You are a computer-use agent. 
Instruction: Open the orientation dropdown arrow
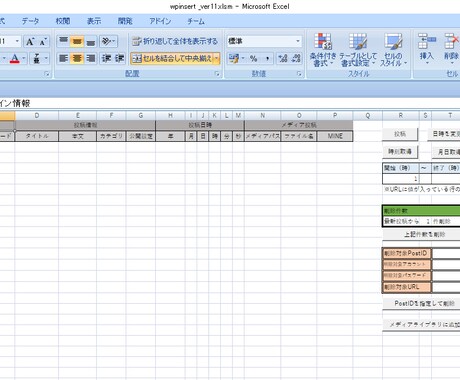pos(114,41)
